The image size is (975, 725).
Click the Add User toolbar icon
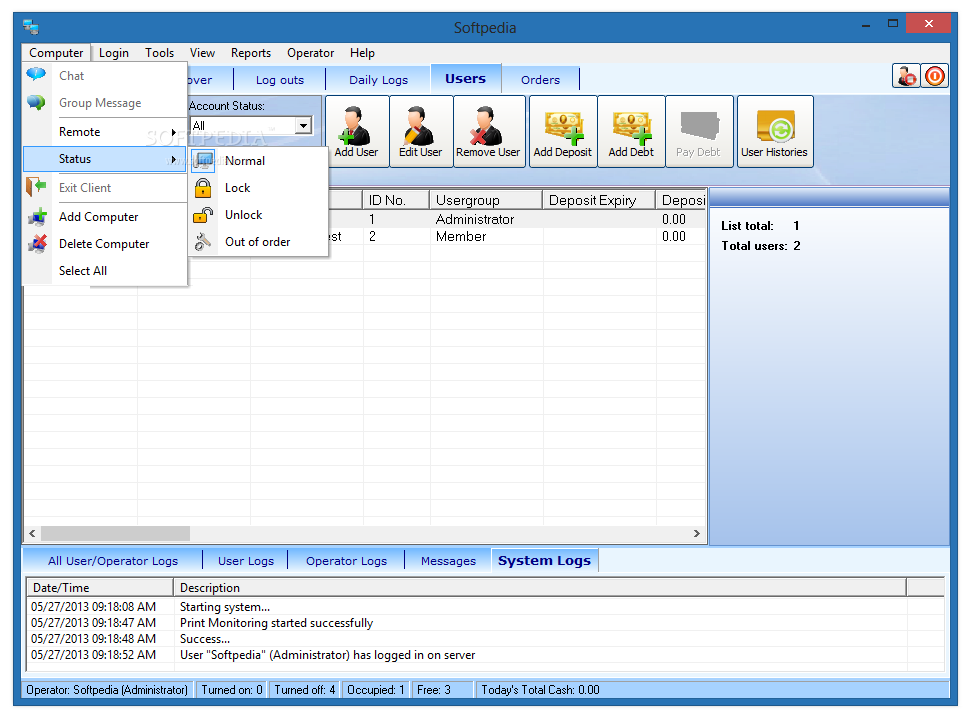(x=357, y=132)
